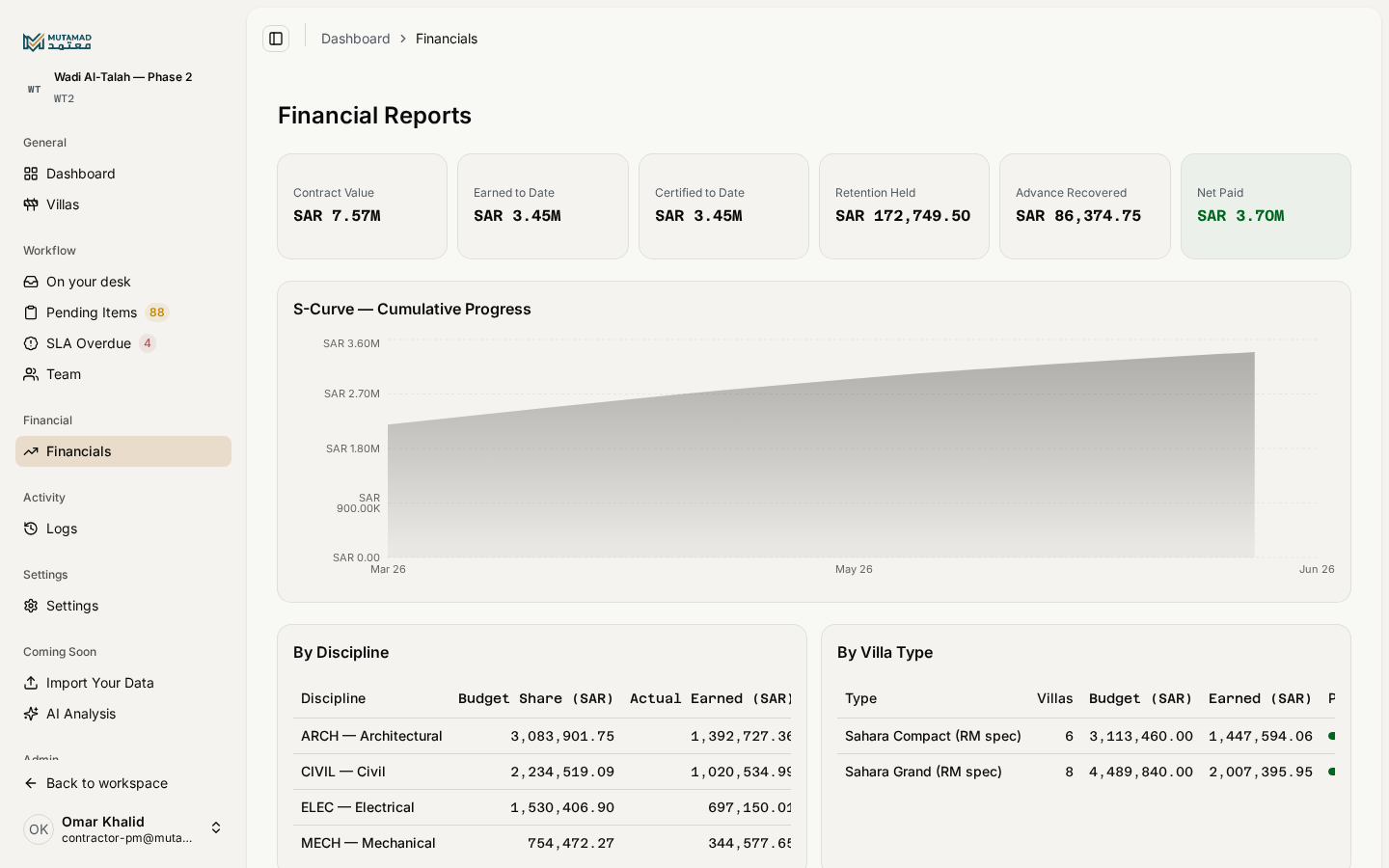Image resolution: width=1389 pixels, height=868 pixels.
Task: Click the Budget Share (SAR) column header
Action: pos(536,698)
